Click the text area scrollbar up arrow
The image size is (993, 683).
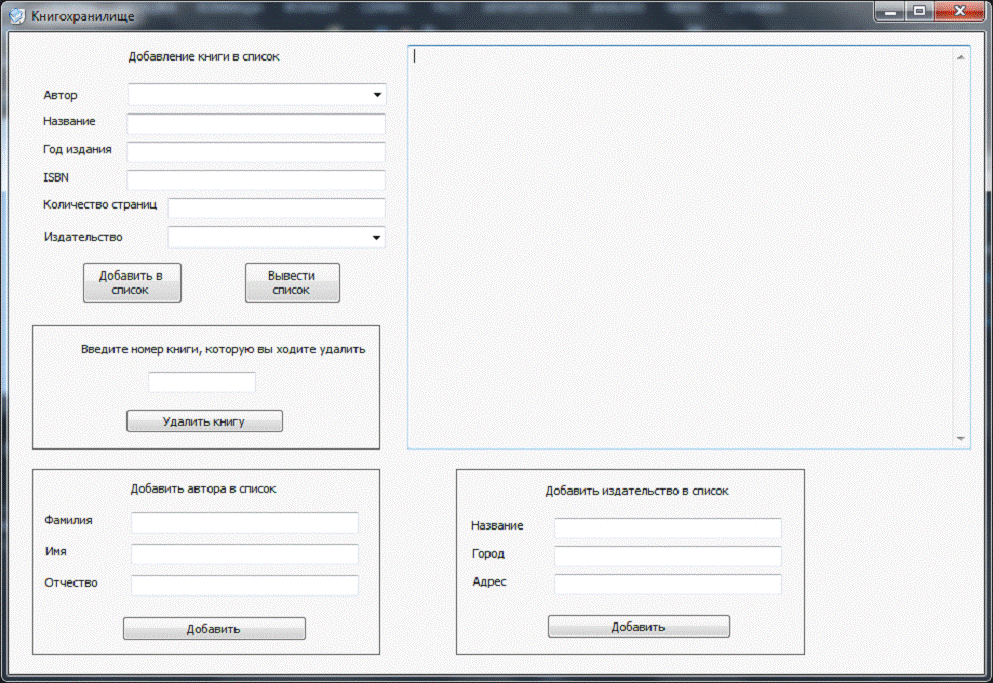coord(961,57)
